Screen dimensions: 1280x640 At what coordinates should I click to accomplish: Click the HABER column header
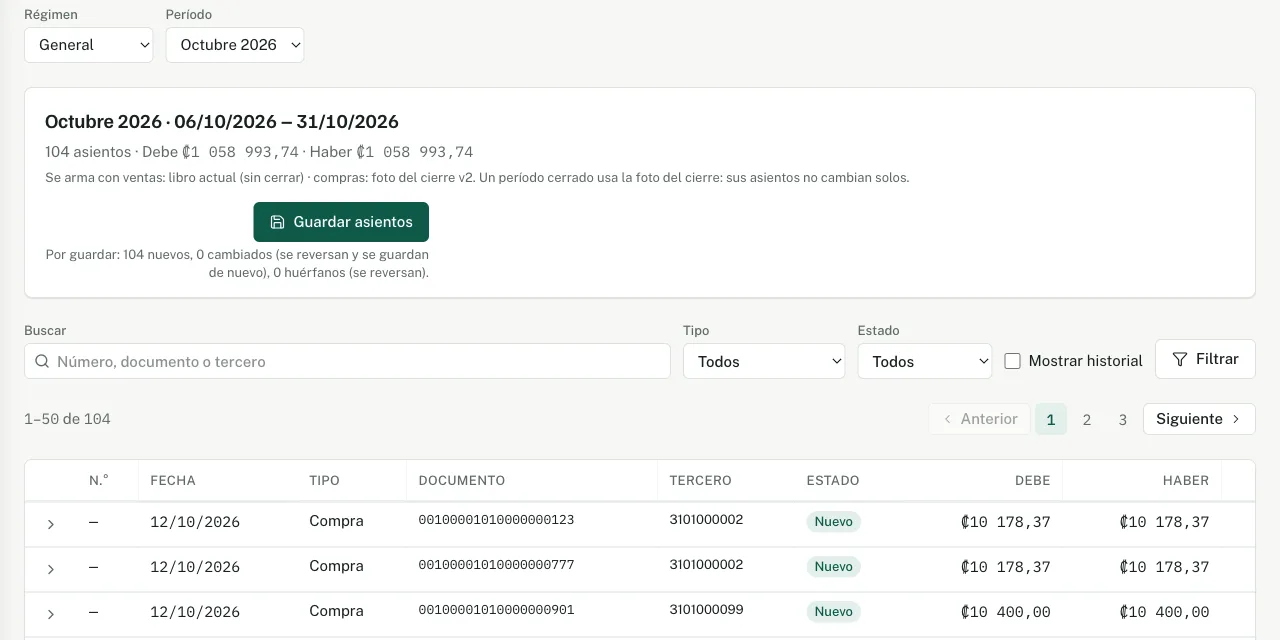[1186, 481]
